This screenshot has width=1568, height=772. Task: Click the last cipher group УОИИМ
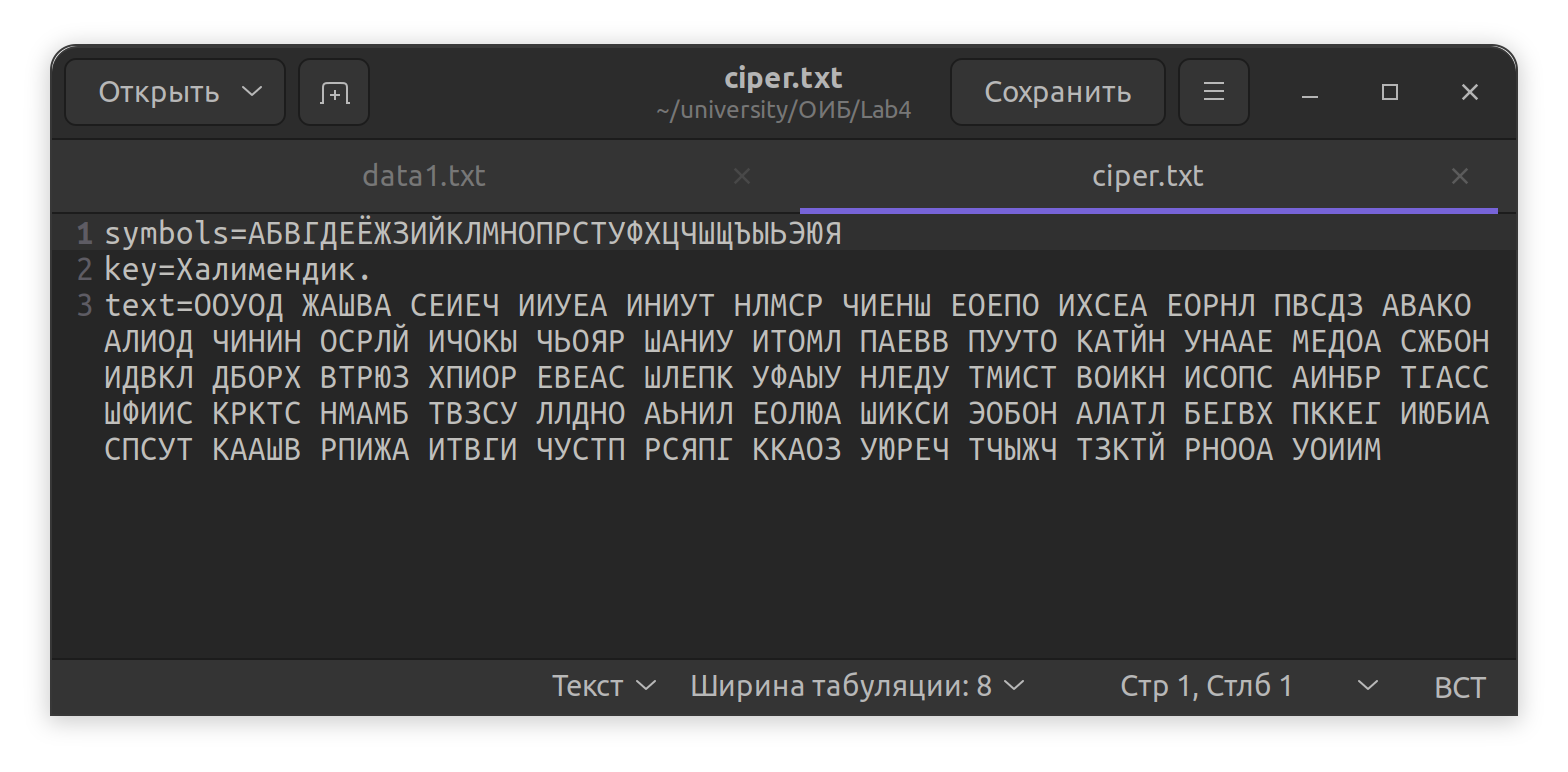coord(1337,450)
